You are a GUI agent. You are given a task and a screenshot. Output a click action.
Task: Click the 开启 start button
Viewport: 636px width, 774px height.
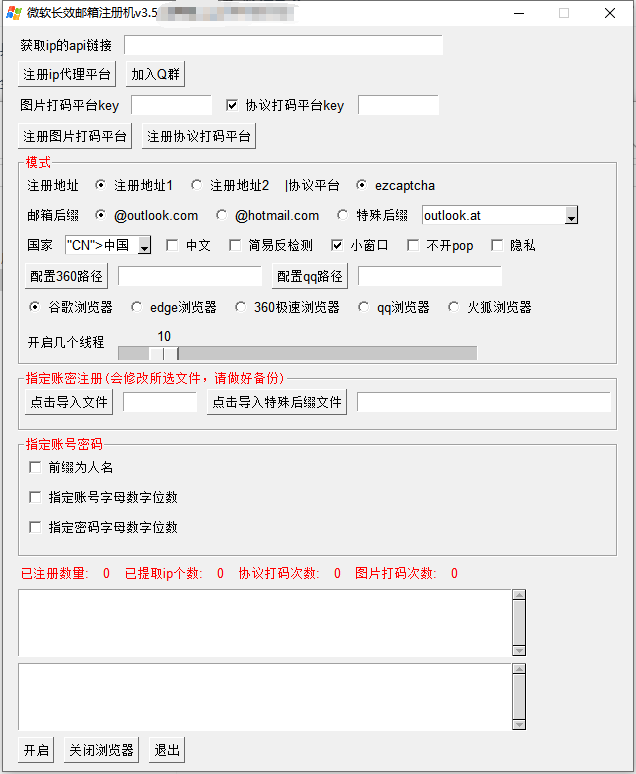36,750
